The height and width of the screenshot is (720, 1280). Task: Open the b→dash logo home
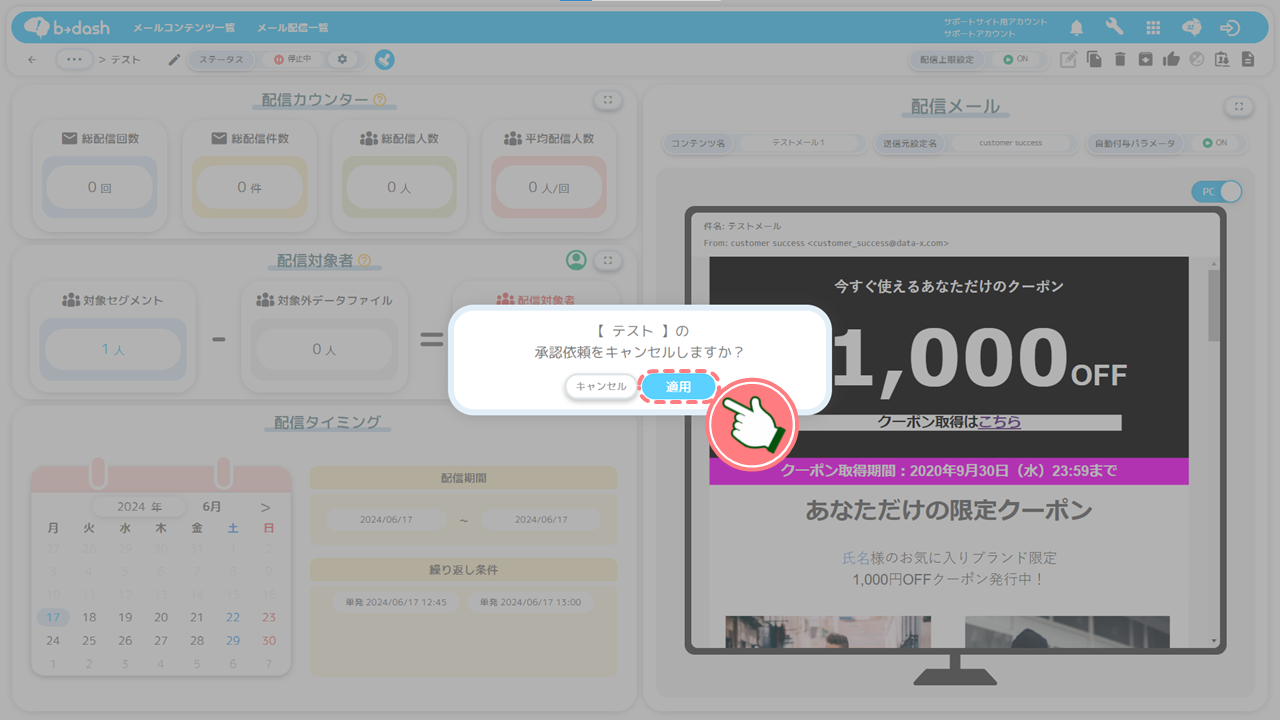[67, 27]
